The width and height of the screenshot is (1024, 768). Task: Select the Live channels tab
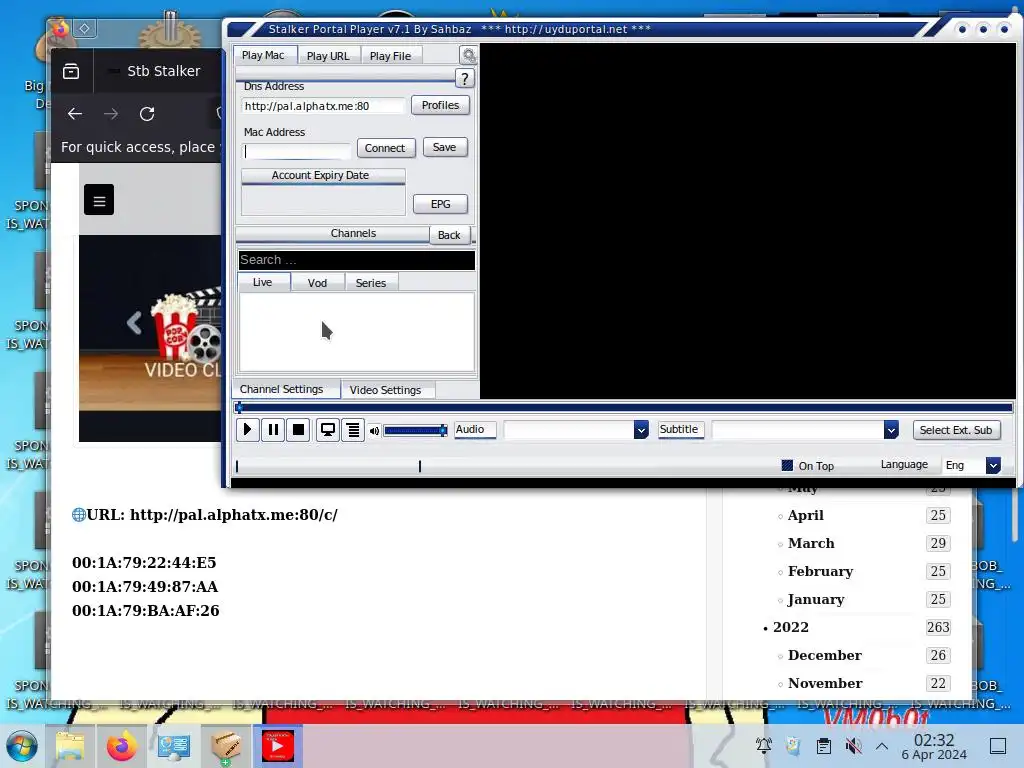pos(263,282)
